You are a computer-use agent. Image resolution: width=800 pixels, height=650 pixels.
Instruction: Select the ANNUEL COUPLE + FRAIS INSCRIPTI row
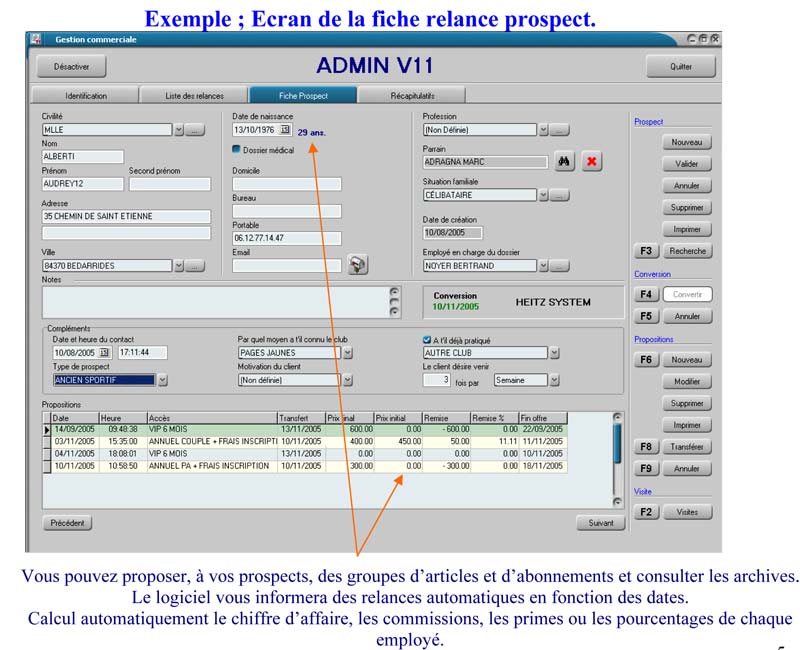(x=305, y=441)
